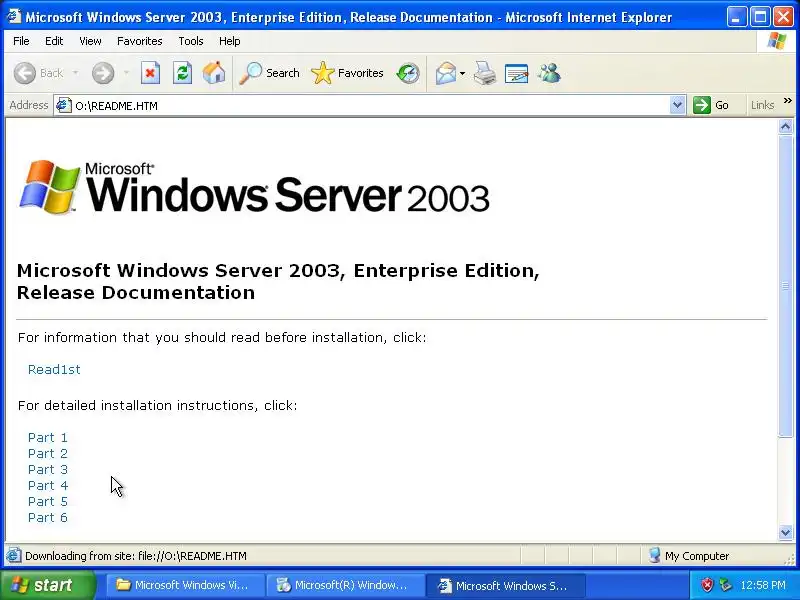Click the Back navigation arrow icon
800x600 pixels.
[x=24, y=73]
